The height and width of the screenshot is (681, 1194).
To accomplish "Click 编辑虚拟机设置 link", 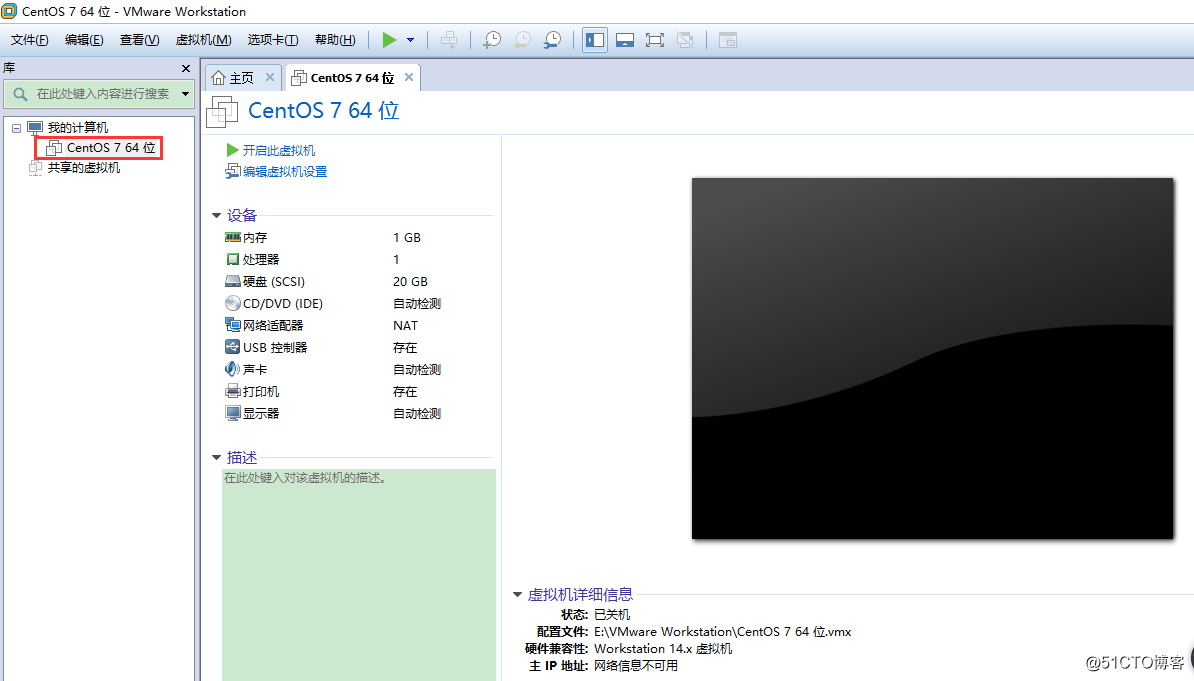I will pyautogui.click(x=285, y=172).
